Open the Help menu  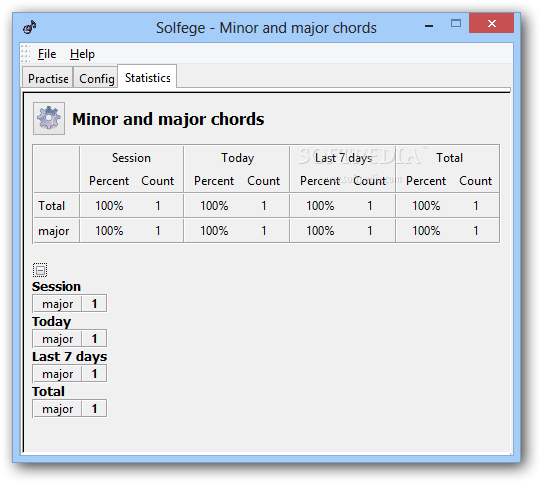pos(82,54)
